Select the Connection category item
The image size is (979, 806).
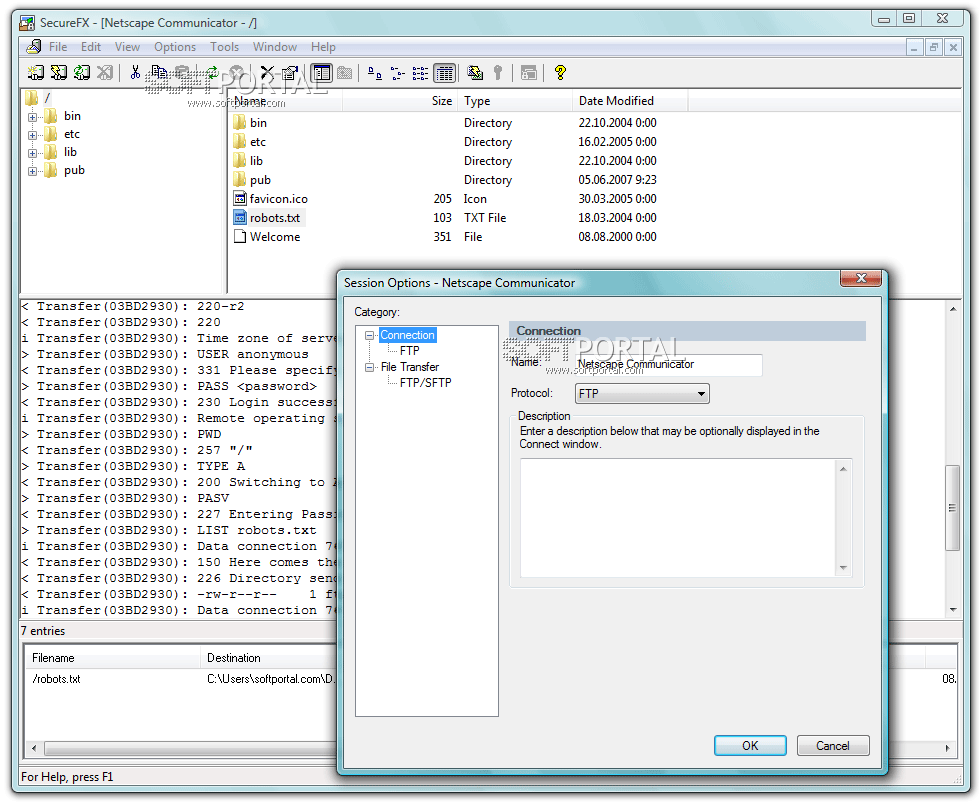pos(408,335)
